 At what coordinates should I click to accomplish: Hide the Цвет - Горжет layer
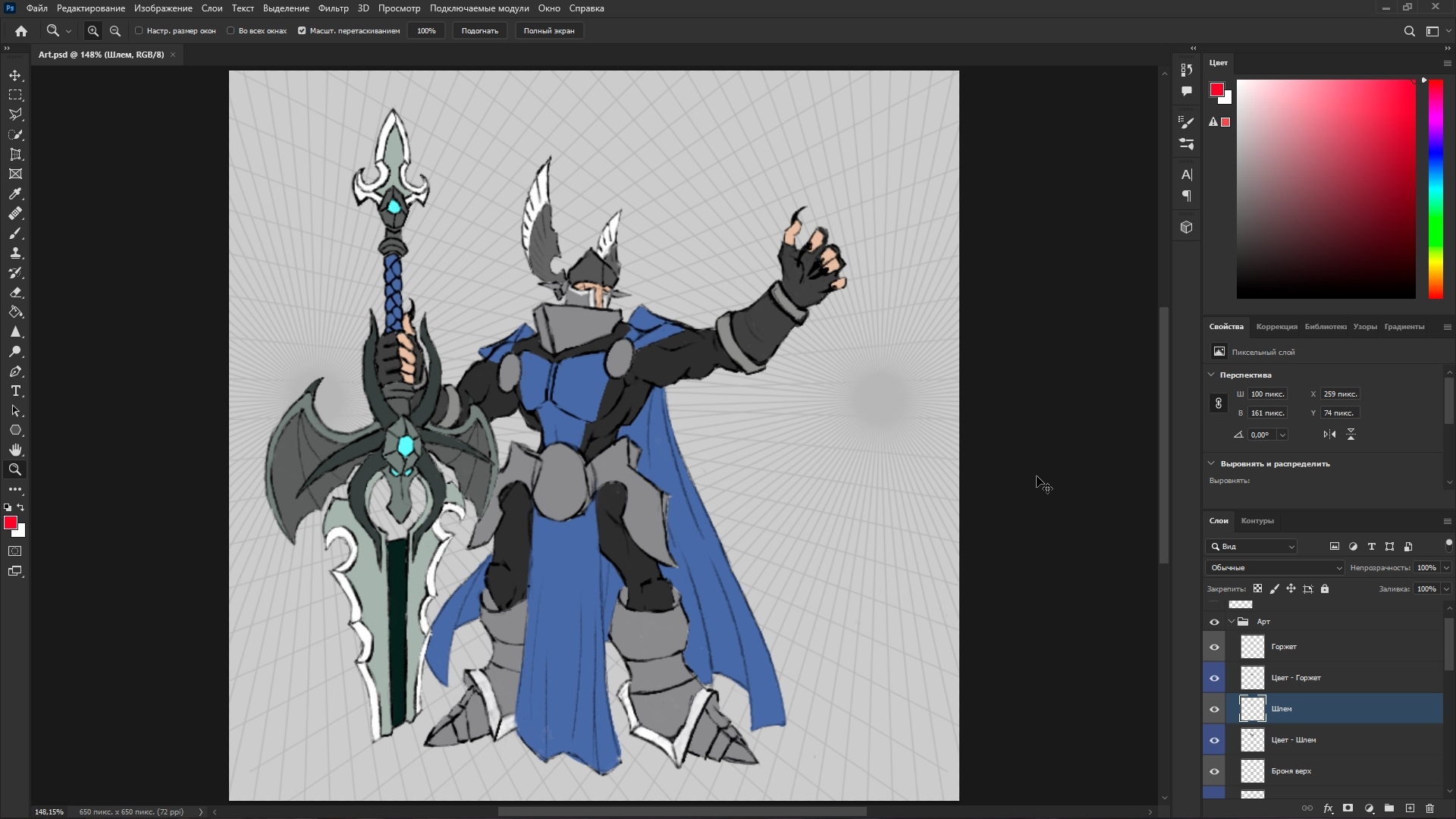point(1214,678)
